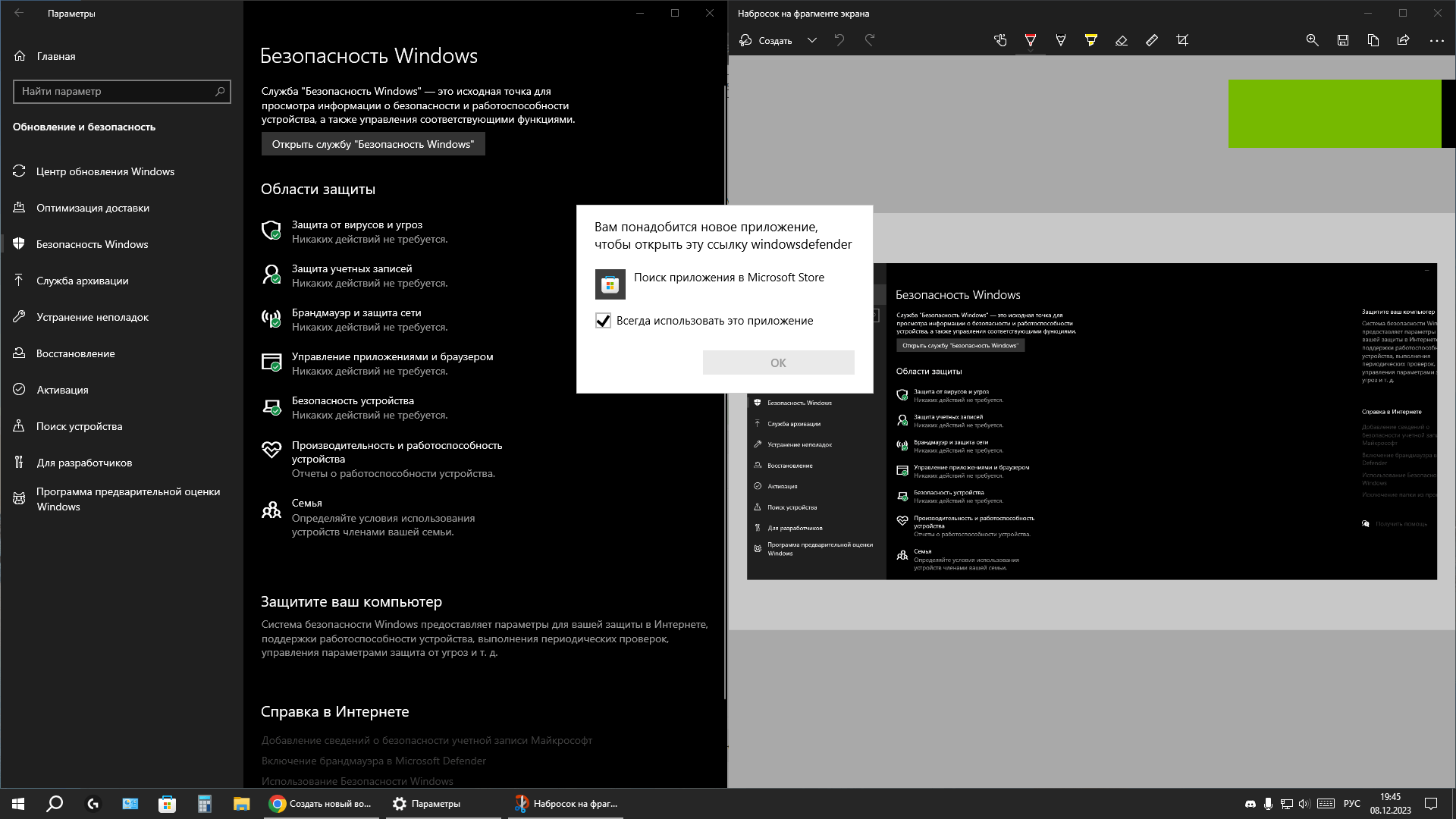Select the yellow highlighter tool
The width and height of the screenshot is (1456, 819).
coord(1091,40)
